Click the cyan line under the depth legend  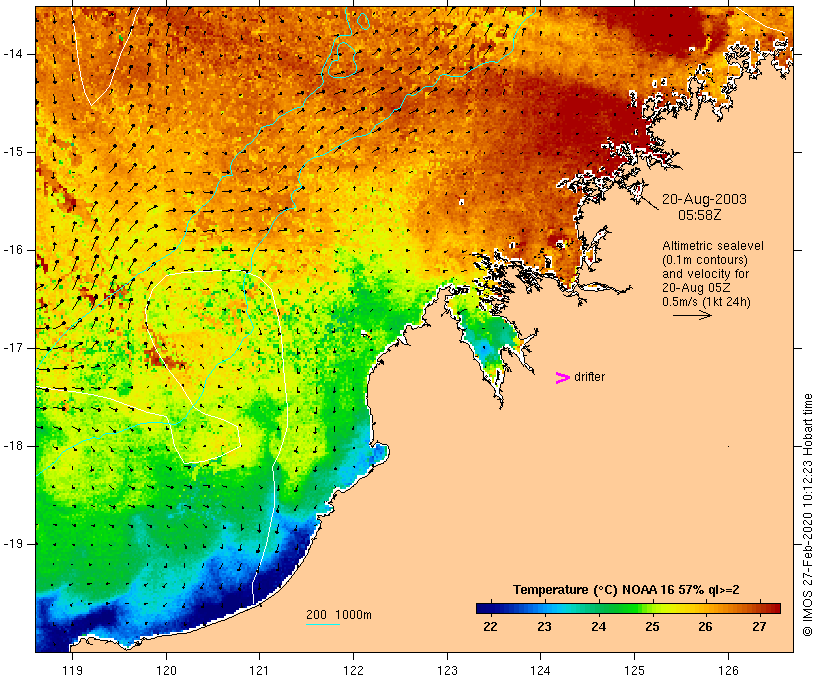point(323,624)
